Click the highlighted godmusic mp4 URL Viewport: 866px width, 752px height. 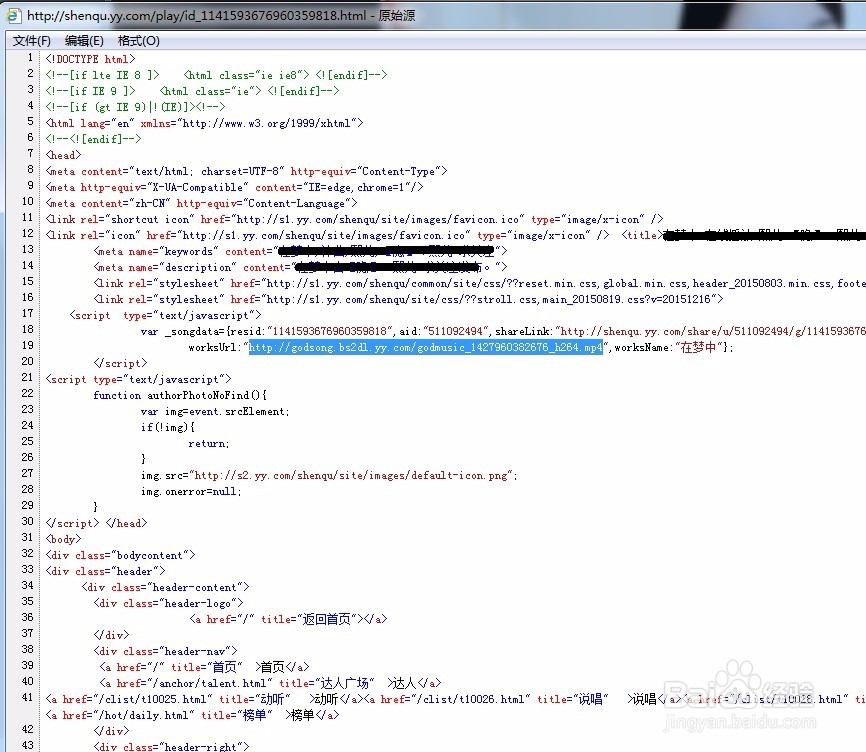425,347
